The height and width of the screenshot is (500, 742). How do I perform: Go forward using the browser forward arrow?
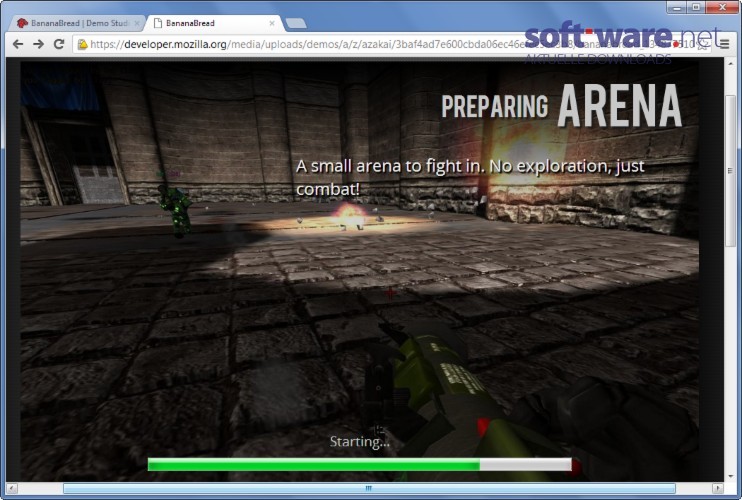point(38,44)
